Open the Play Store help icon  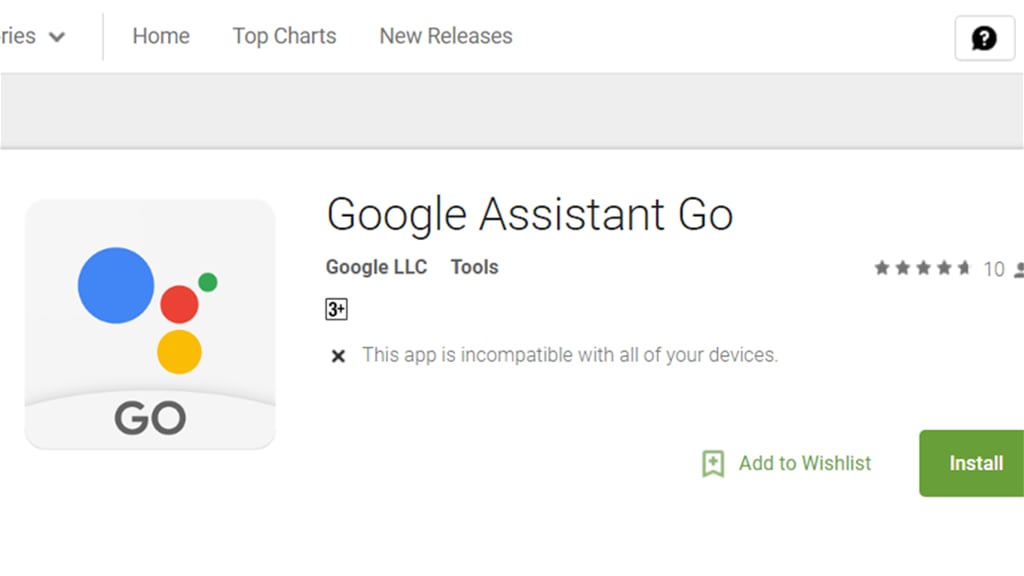[984, 39]
